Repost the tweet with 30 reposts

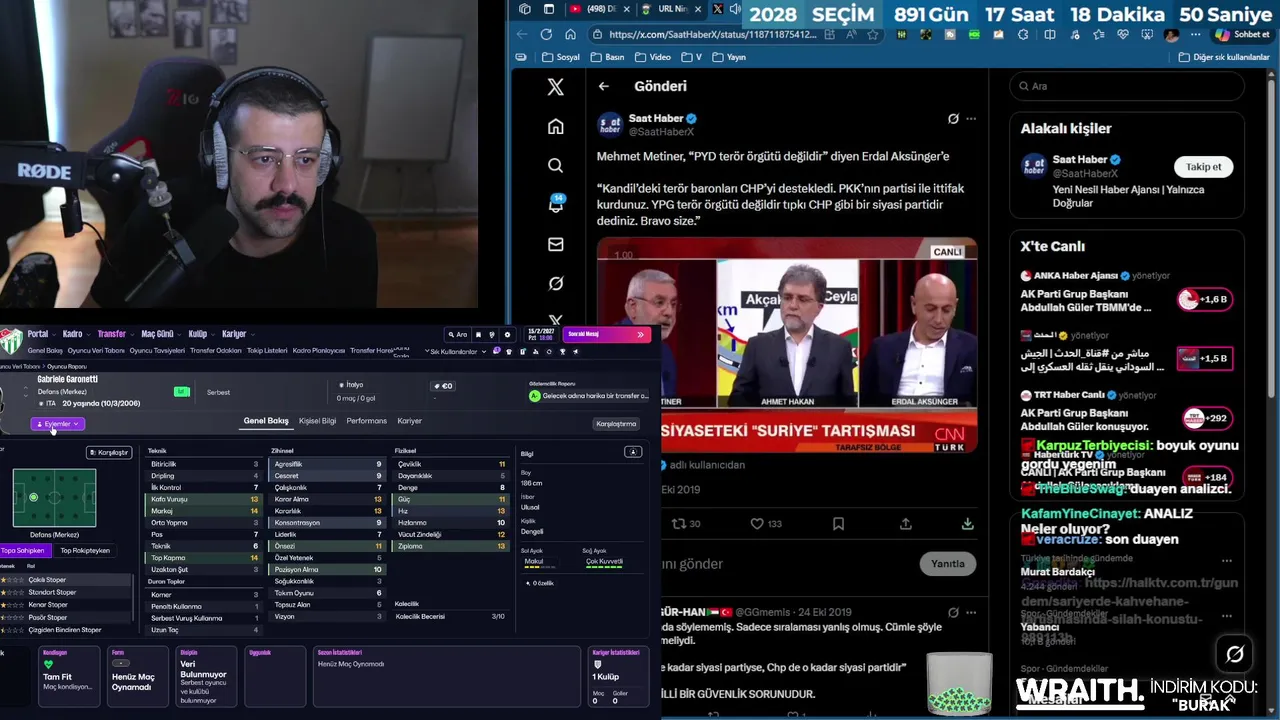686,523
